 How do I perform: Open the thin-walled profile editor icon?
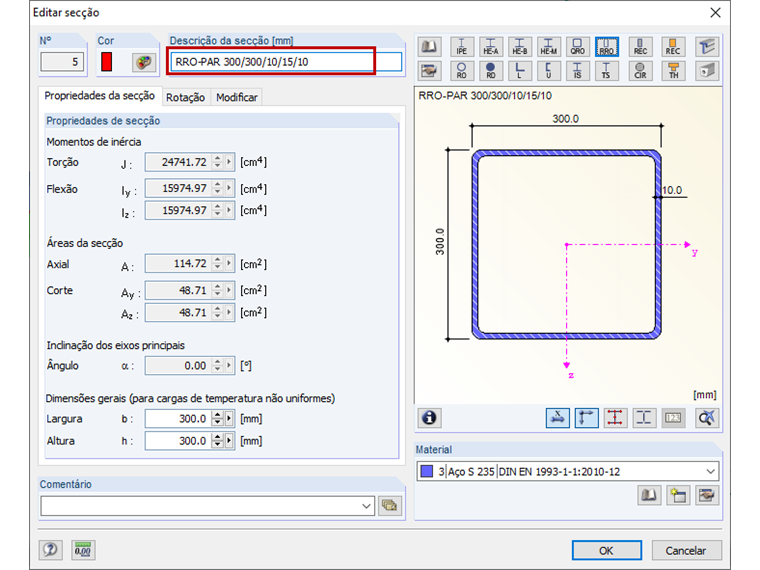click(x=707, y=47)
